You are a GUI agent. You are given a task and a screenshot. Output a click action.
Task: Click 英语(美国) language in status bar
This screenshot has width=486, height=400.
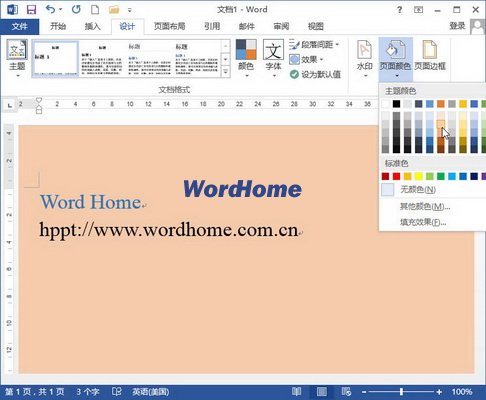pyautogui.click(x=151, y=392)
